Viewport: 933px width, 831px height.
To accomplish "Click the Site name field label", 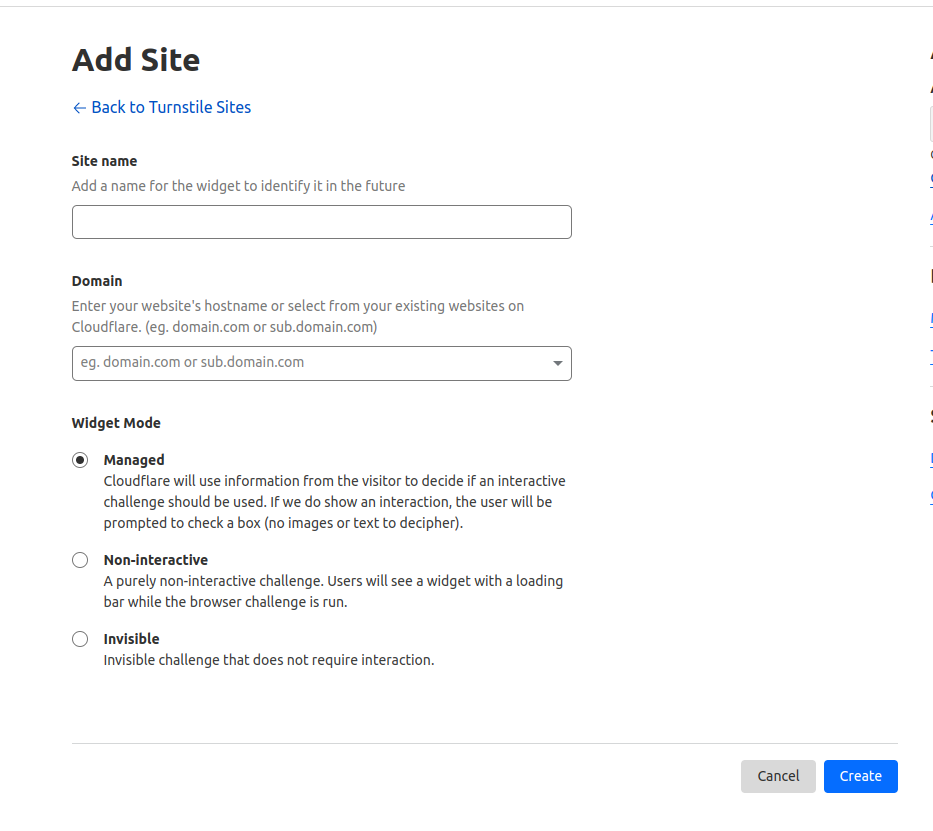I will point(104,161).
